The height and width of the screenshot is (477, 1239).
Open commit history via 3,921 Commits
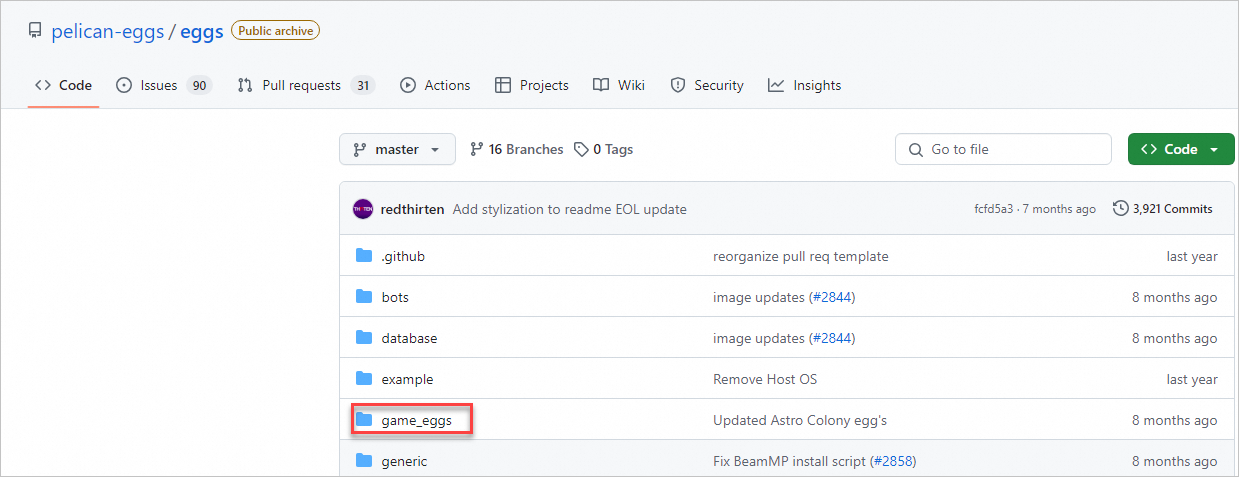(x=1162, y=209)
